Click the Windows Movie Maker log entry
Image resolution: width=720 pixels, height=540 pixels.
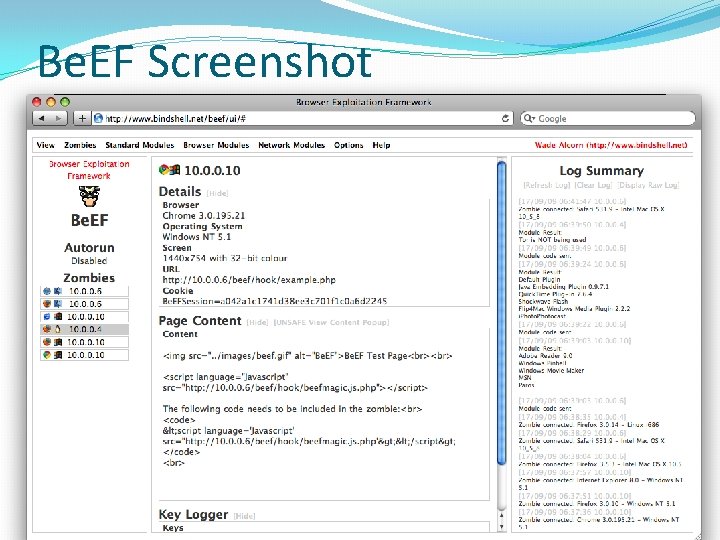pos(551,370)
